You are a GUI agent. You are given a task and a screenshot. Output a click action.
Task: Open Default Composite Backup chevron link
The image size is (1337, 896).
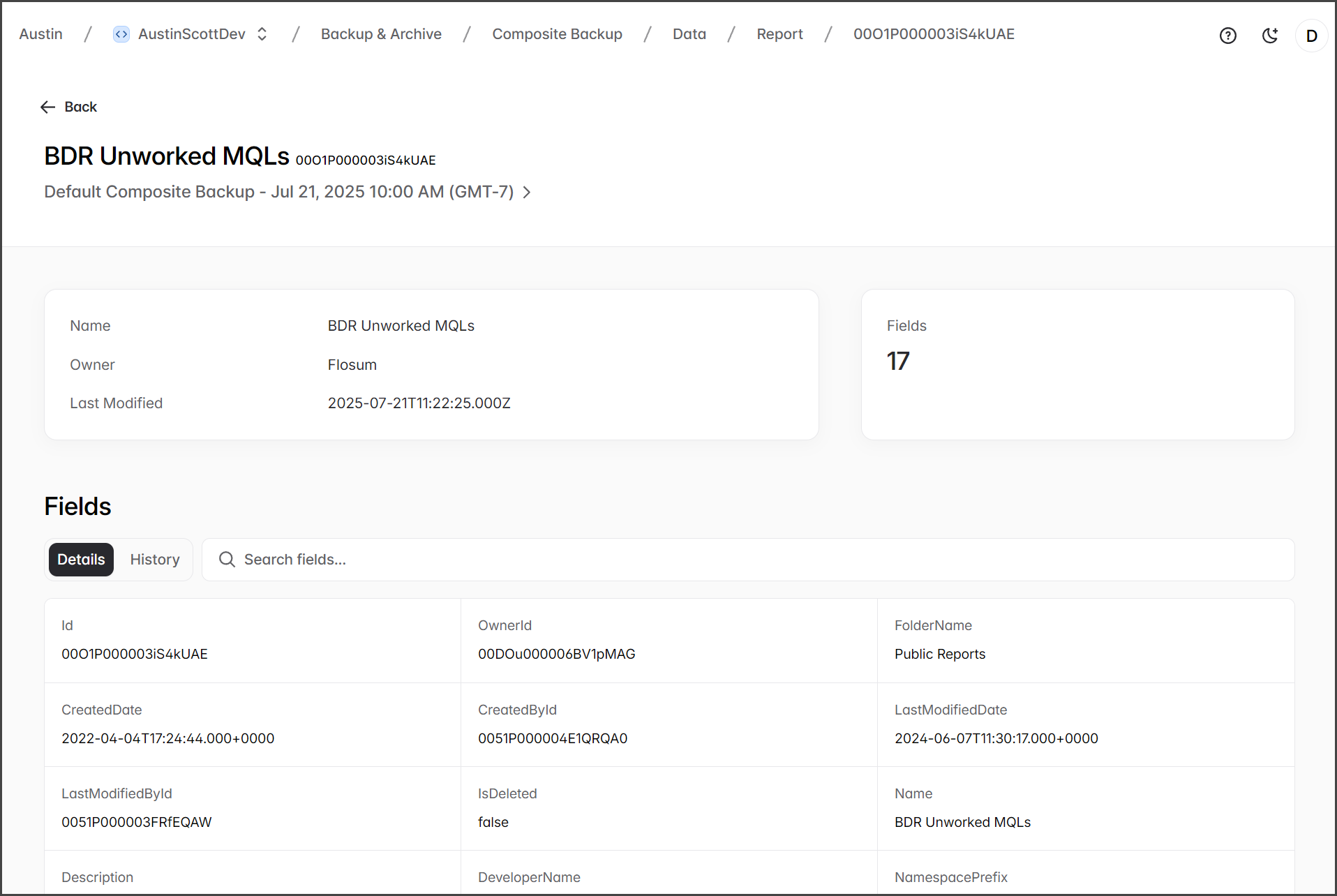(527, 192)
